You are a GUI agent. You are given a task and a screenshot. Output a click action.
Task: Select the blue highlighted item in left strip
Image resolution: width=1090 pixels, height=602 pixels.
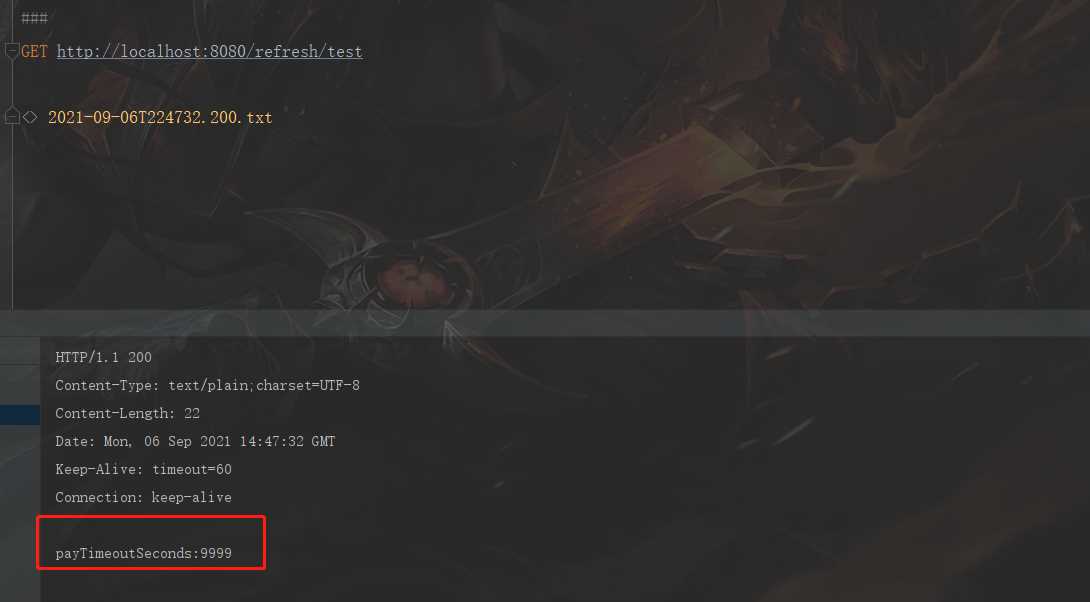tap(19, 414)
